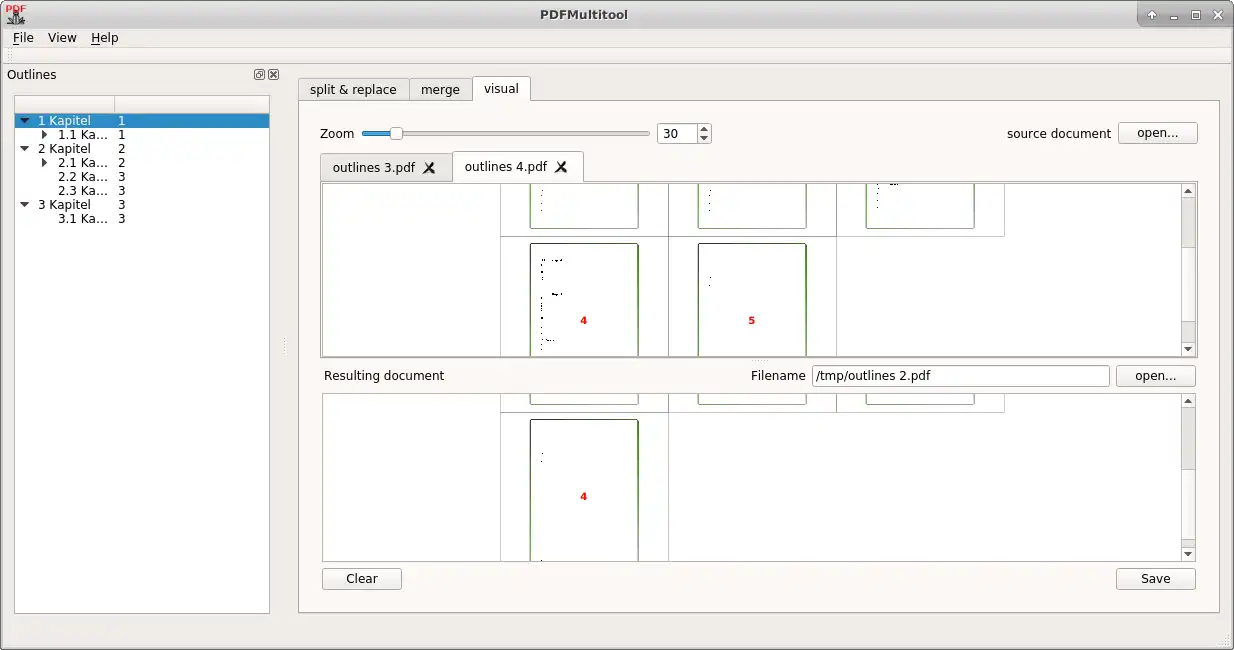Image resolution: width=1234 pixels, height=650 pixels.
Task: Decrease zoom with the spinbox down arrow
Action: click(704, 139)
